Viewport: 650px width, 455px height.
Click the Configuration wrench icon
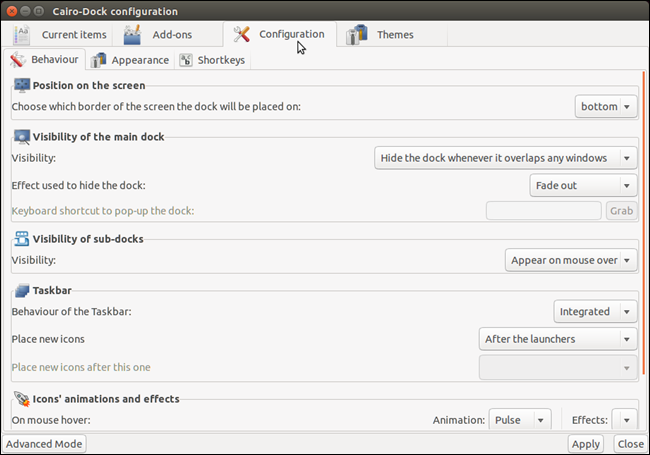[x=242, y=34]
